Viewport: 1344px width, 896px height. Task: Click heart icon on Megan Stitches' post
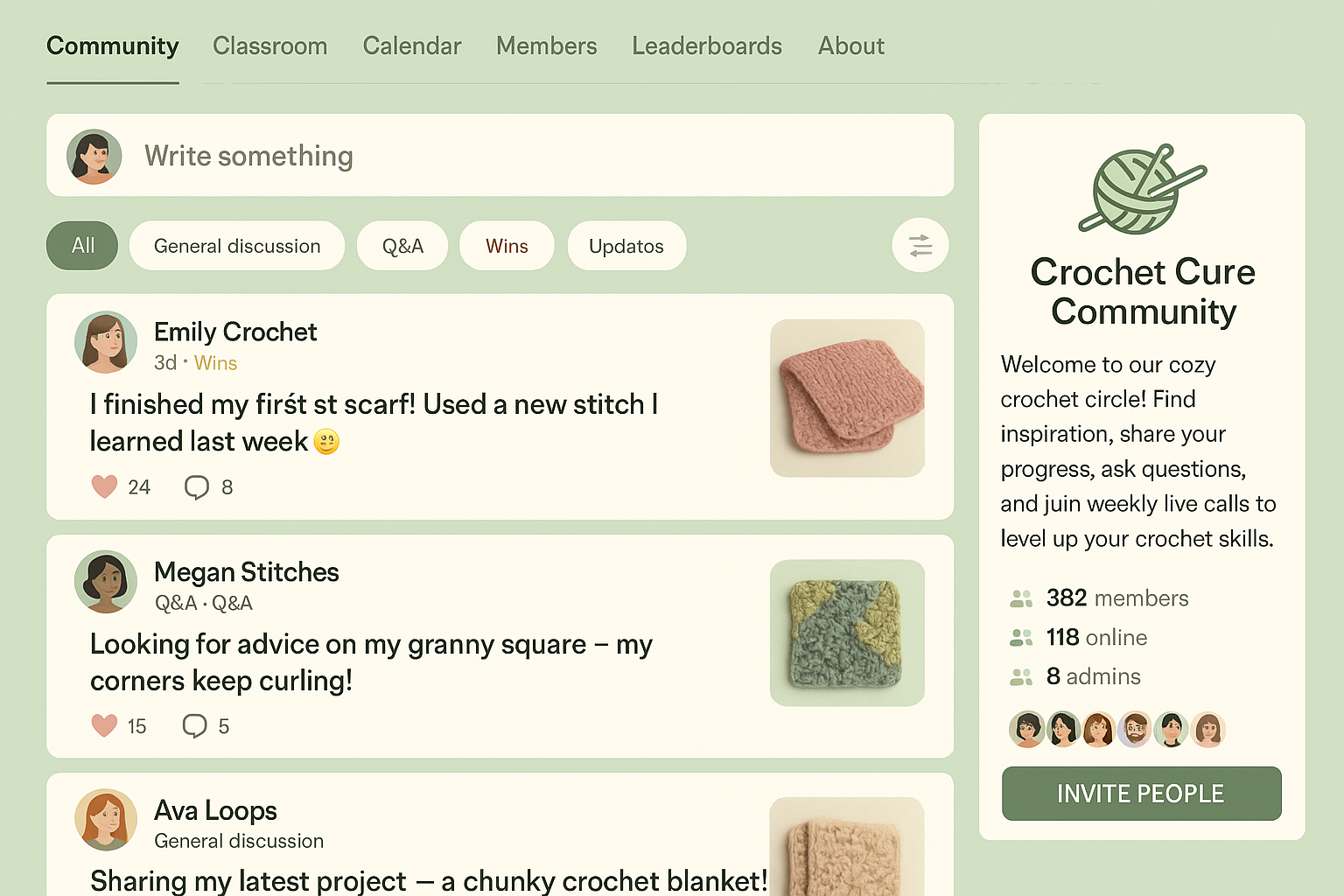pos(104,725)
